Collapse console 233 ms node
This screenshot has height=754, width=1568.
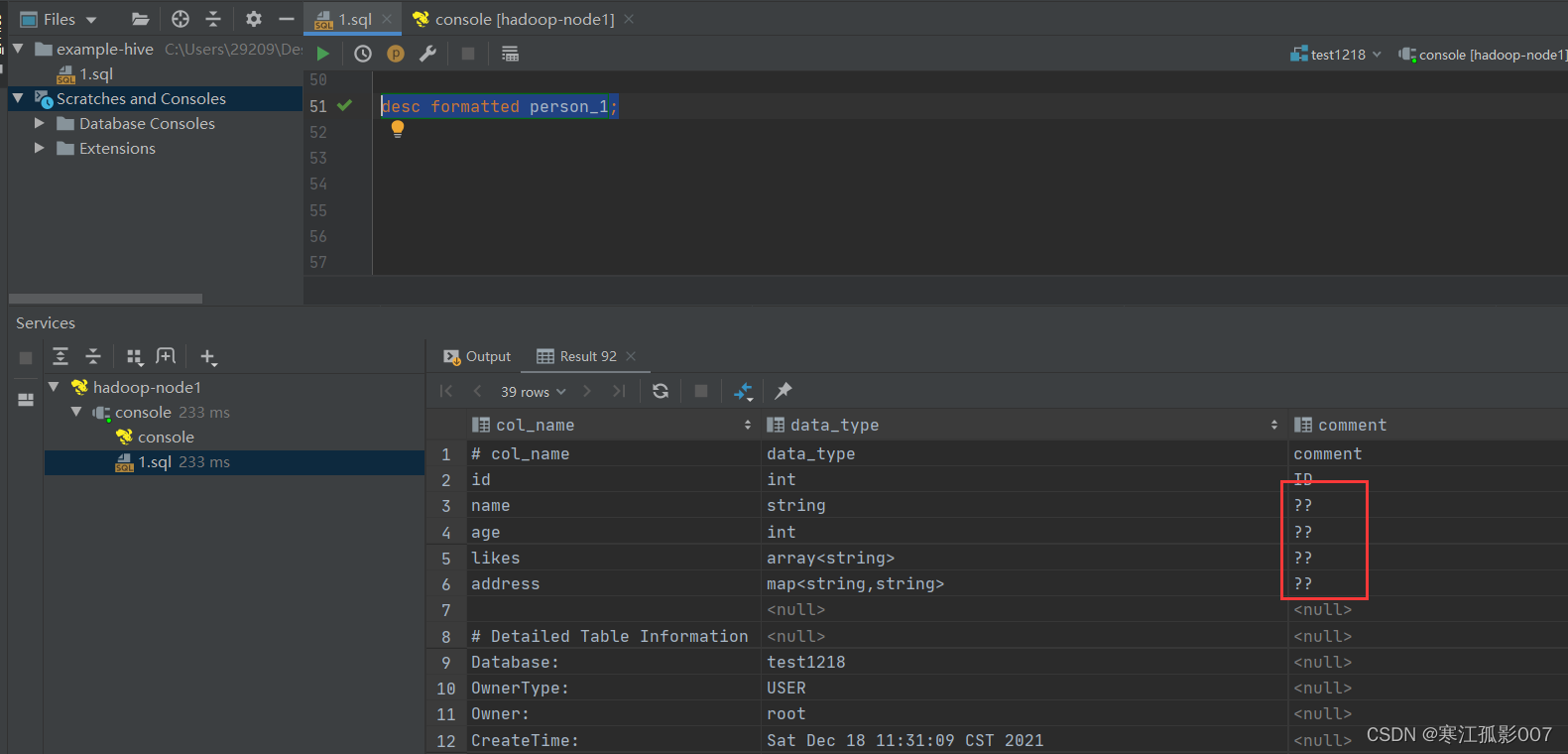76,412
